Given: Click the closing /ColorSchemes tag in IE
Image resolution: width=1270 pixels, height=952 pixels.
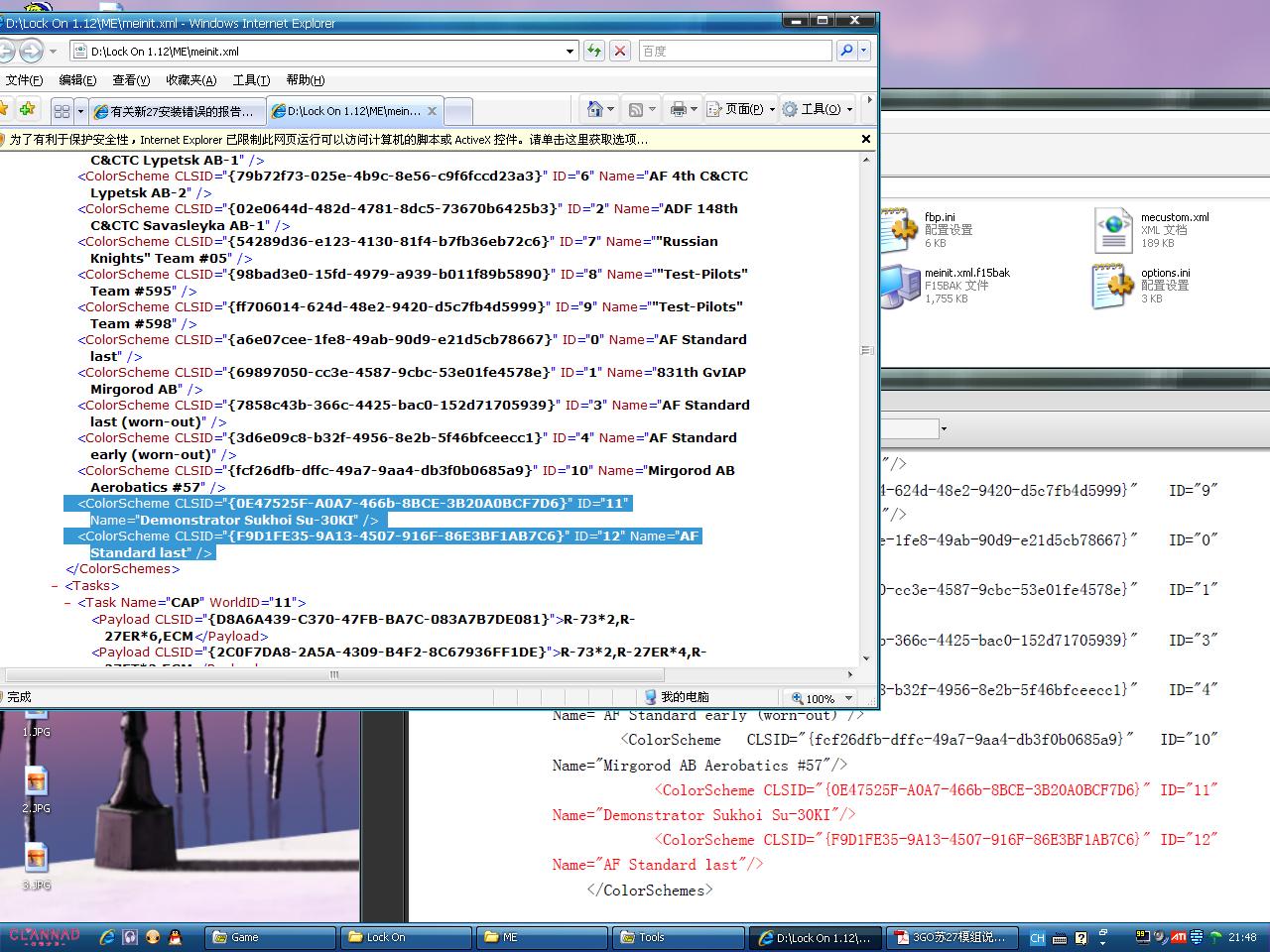Looking at the screenshot, I should click(123, 569).
